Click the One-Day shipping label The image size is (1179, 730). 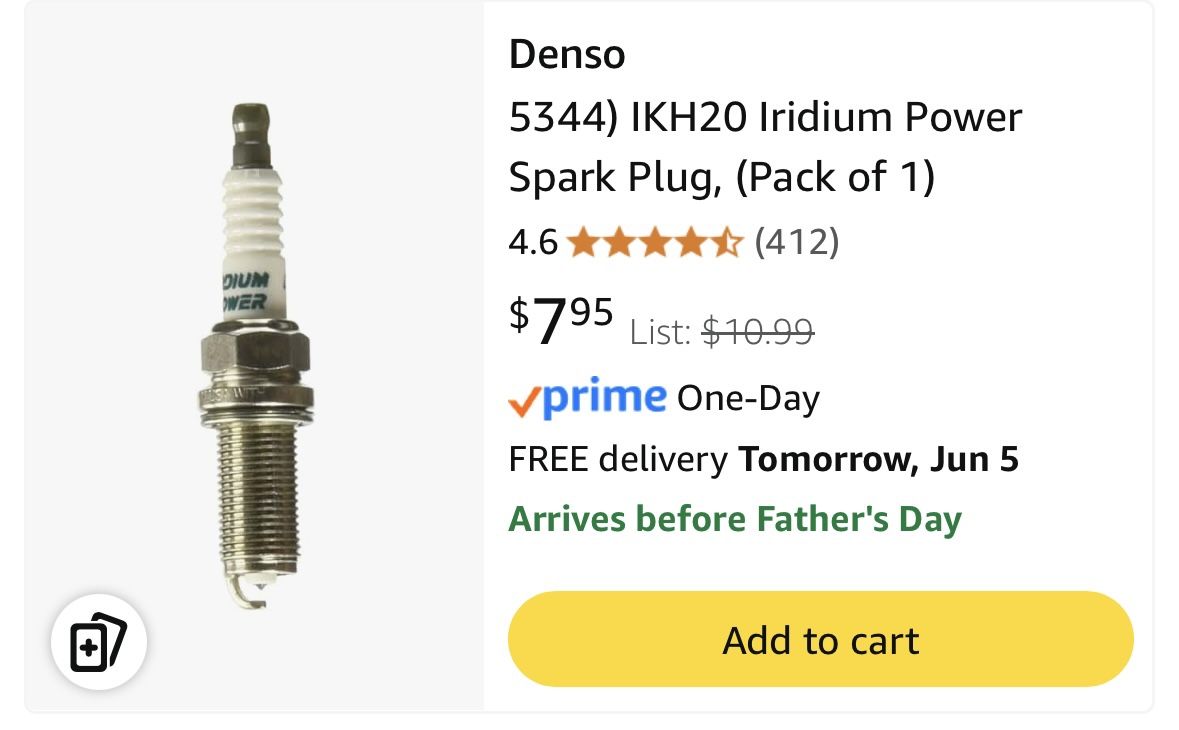[748, 398]
